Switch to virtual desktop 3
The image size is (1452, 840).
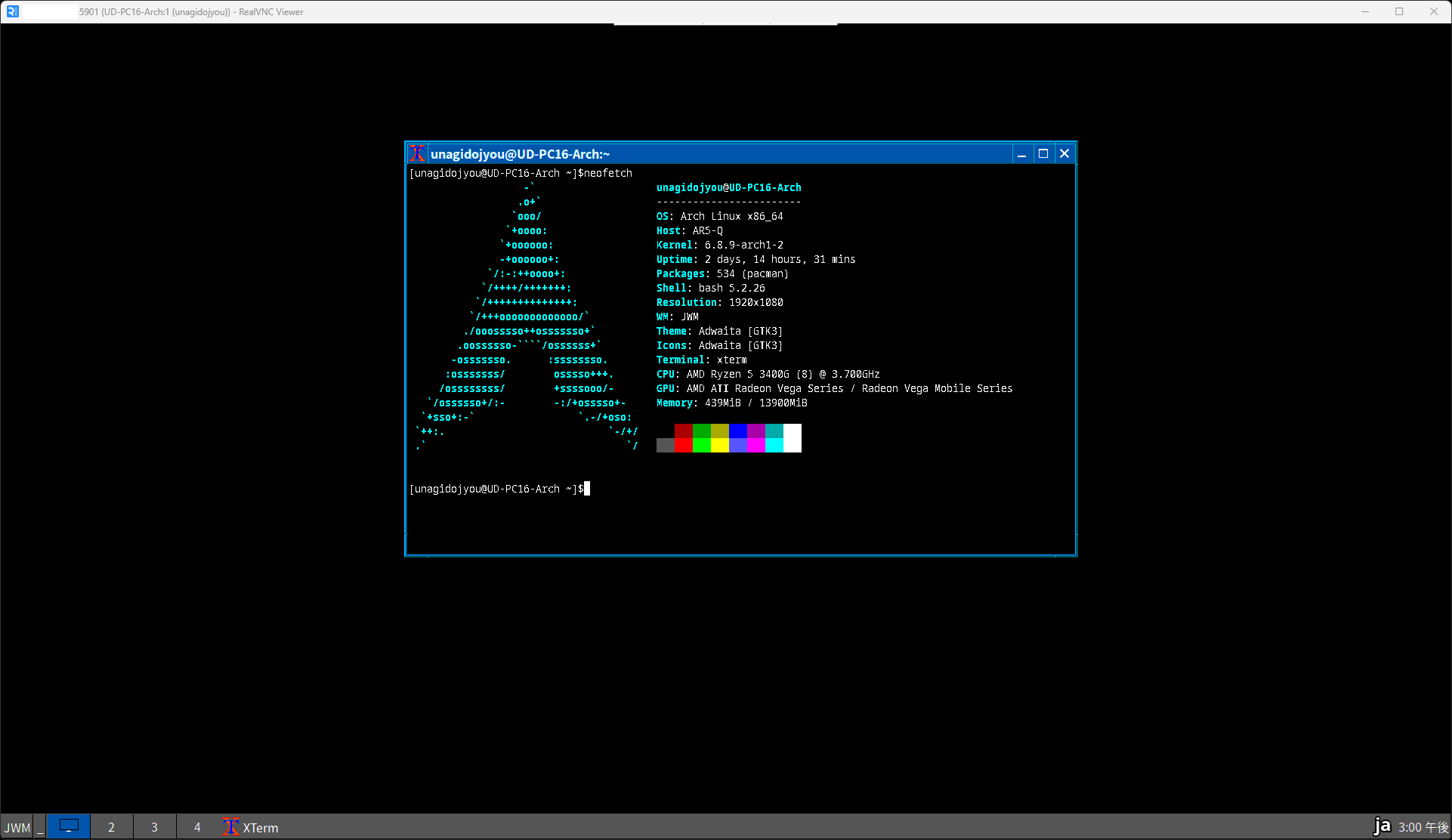pyautogui.click(x=154, y=827)
